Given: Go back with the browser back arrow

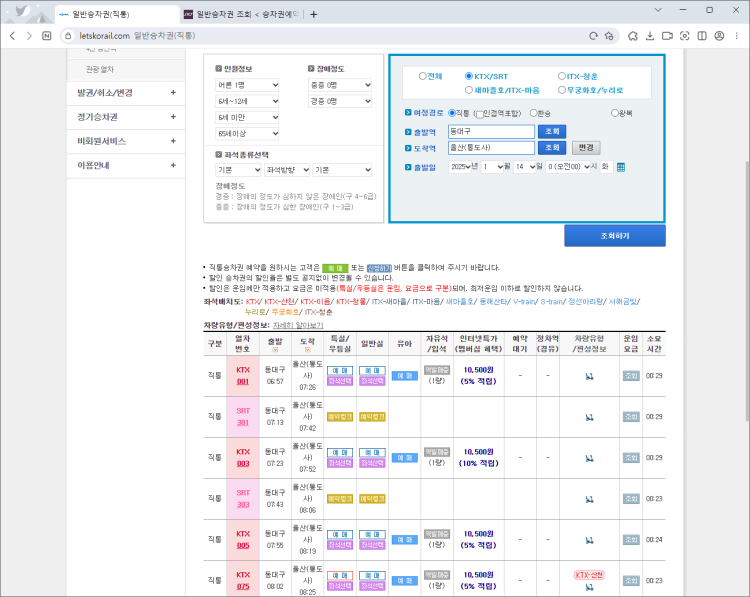Looking at the screenshot, I should point(12,36).
